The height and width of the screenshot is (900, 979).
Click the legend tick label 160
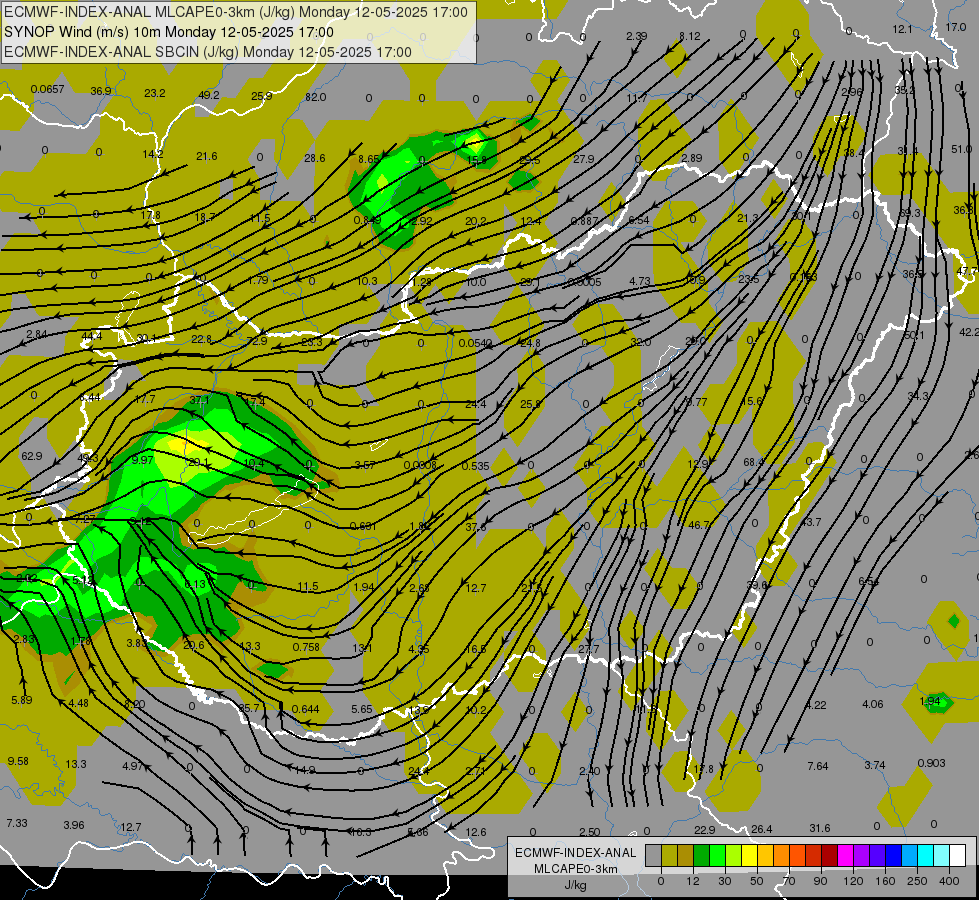(885, 881)
